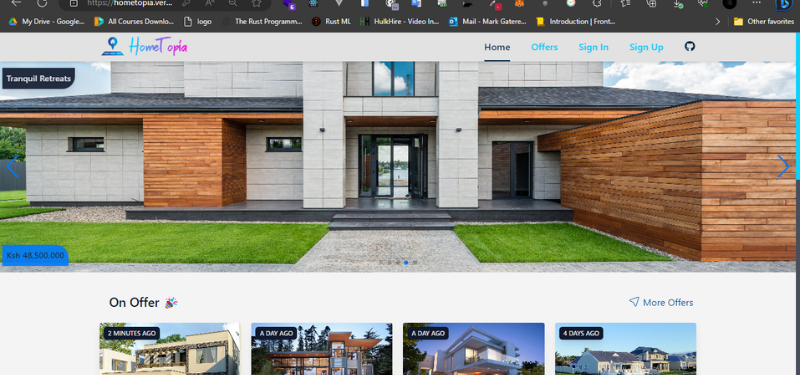The width and height of the screenshot is (800, 375).
Task: Add page to favorites with star icon
Action: 256,3
